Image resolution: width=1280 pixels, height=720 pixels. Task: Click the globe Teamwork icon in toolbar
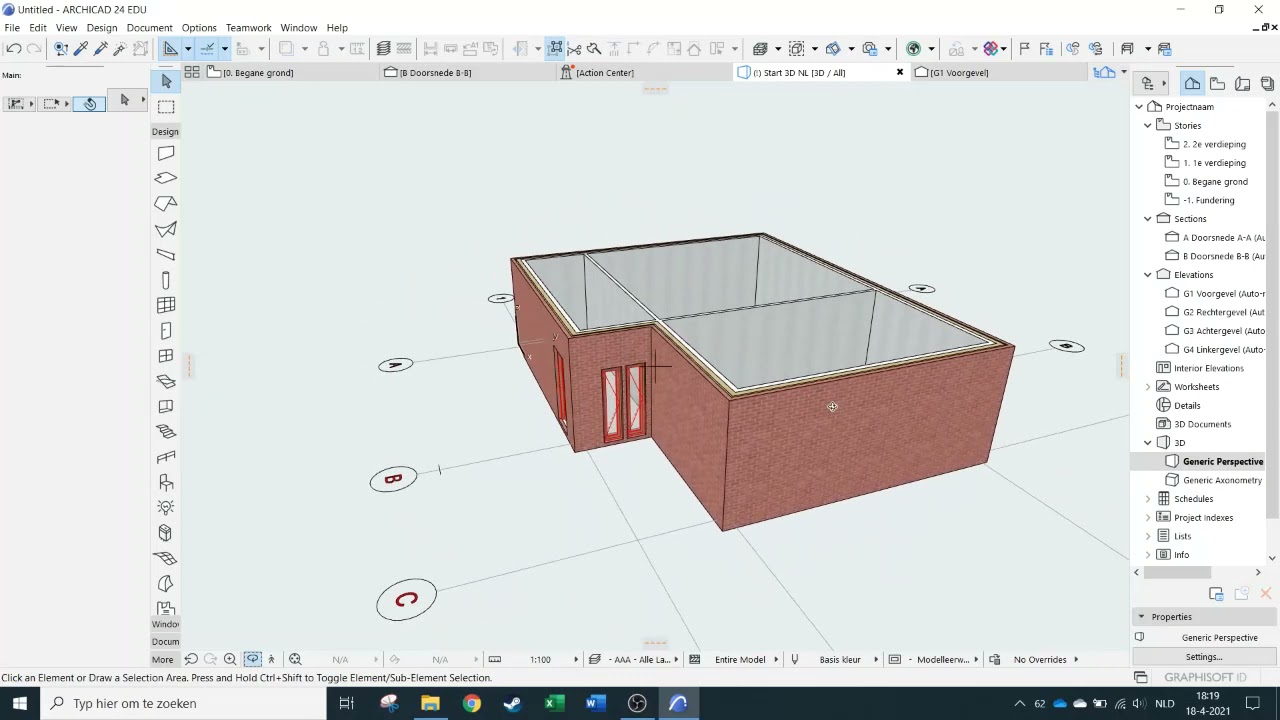click(x=913, y=48)
